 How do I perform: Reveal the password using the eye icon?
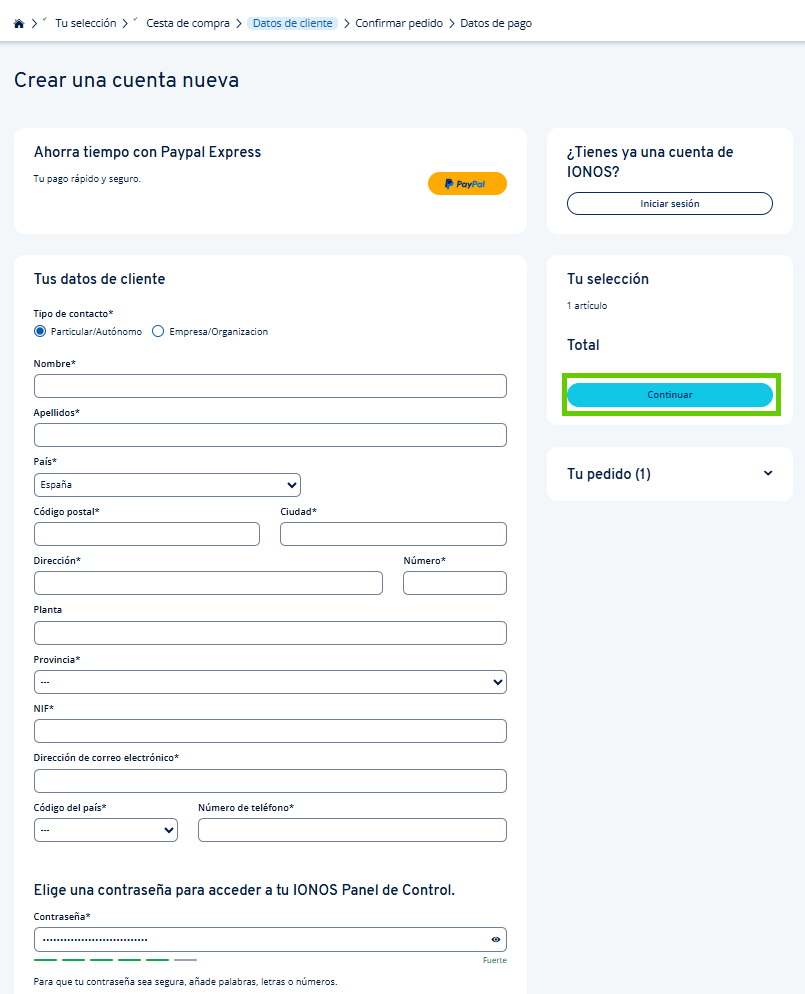tap(494, 938)
